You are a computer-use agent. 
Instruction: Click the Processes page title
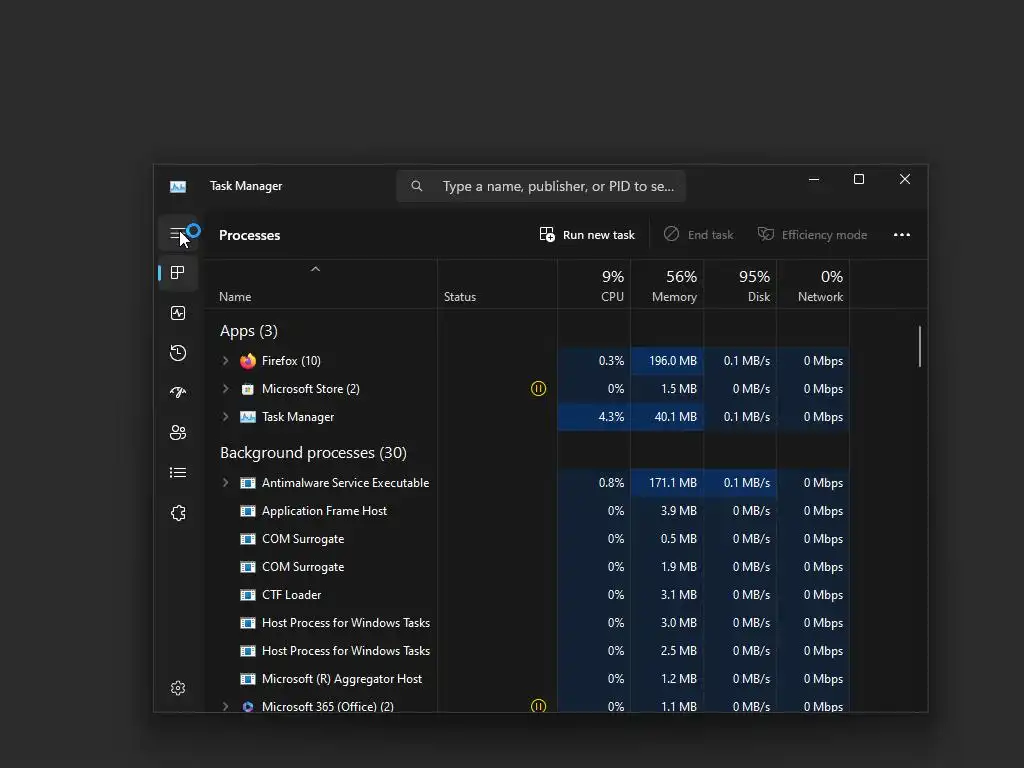point(249,235)
